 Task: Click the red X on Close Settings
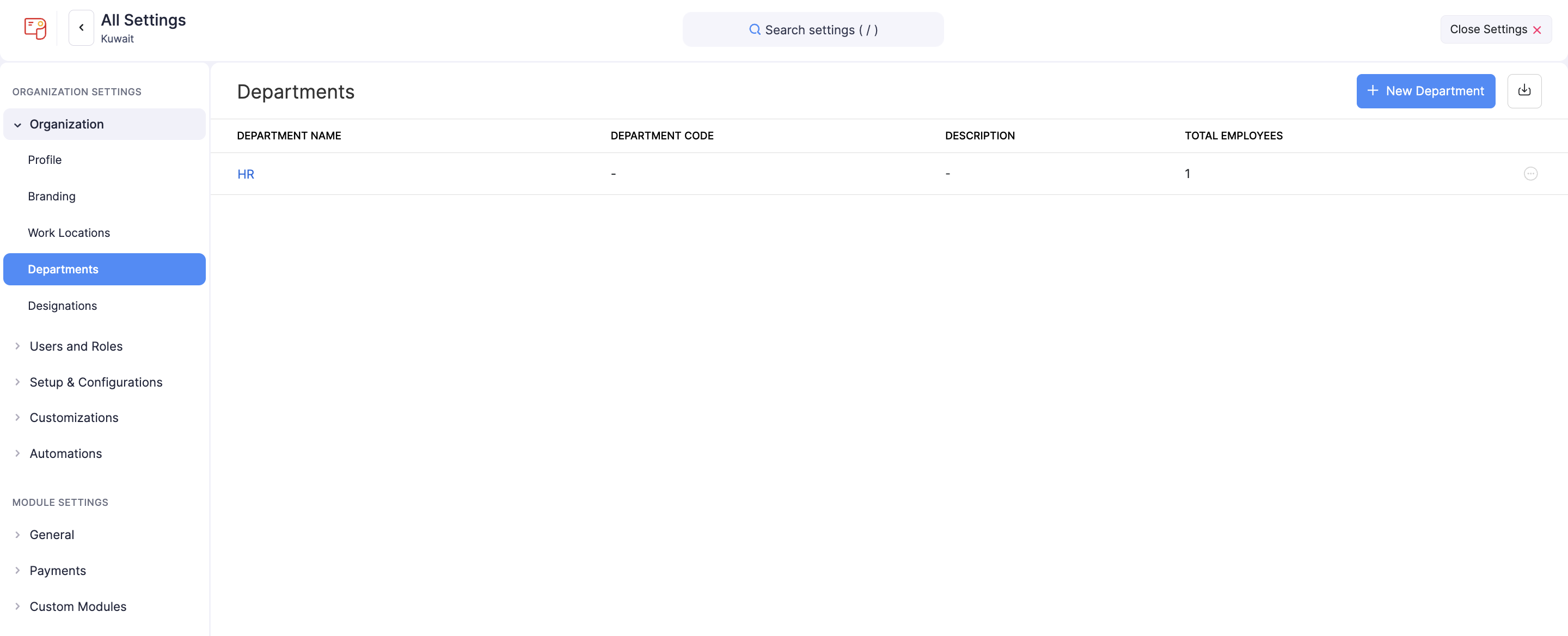(x=1536, y=30)
